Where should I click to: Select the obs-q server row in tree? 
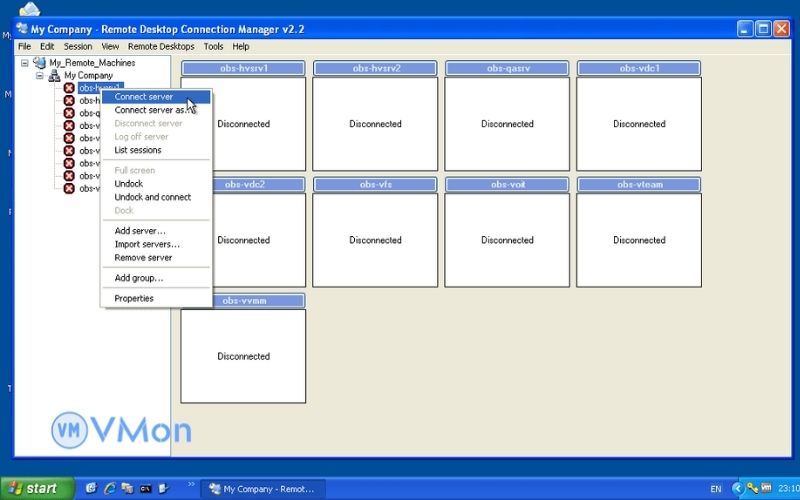point(90,113)
